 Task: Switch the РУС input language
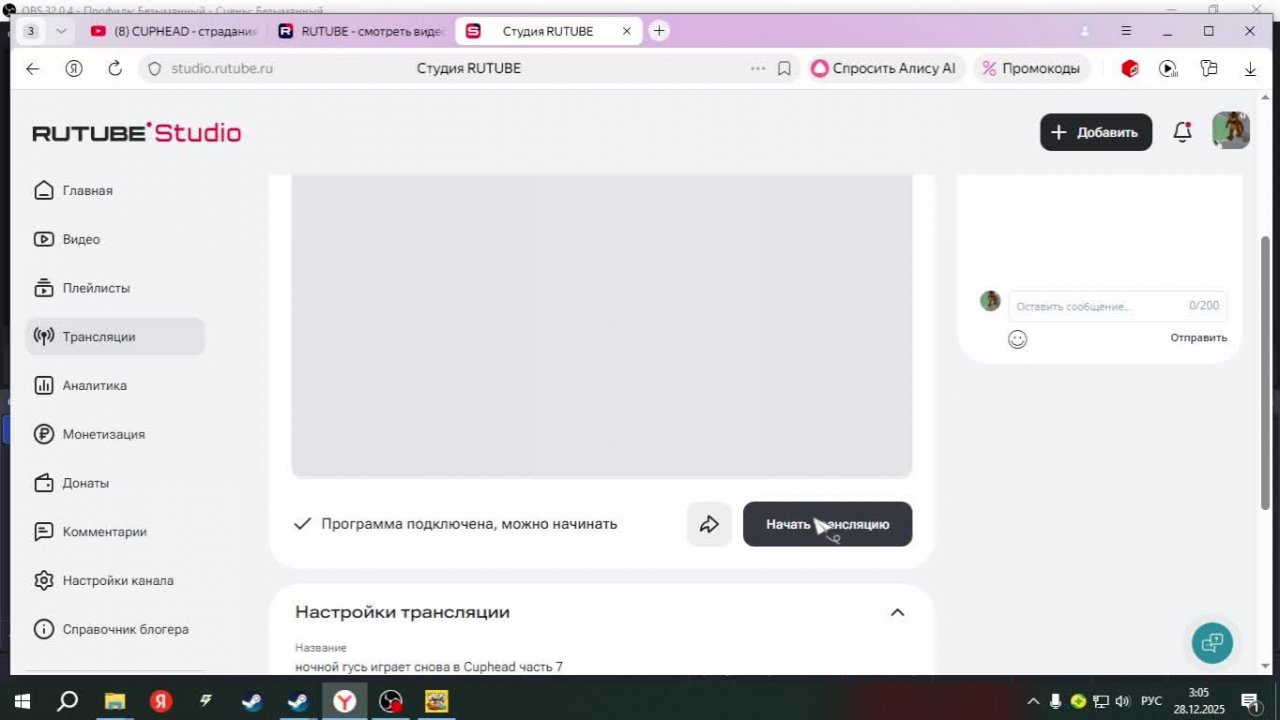[x=1152, y=701]
